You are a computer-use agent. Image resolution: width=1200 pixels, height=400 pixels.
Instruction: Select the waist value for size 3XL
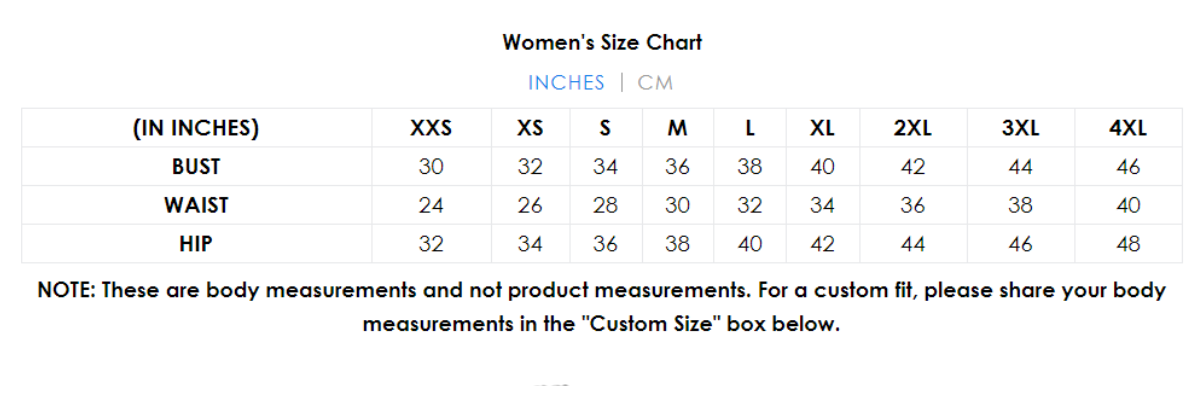(1020, 206)
